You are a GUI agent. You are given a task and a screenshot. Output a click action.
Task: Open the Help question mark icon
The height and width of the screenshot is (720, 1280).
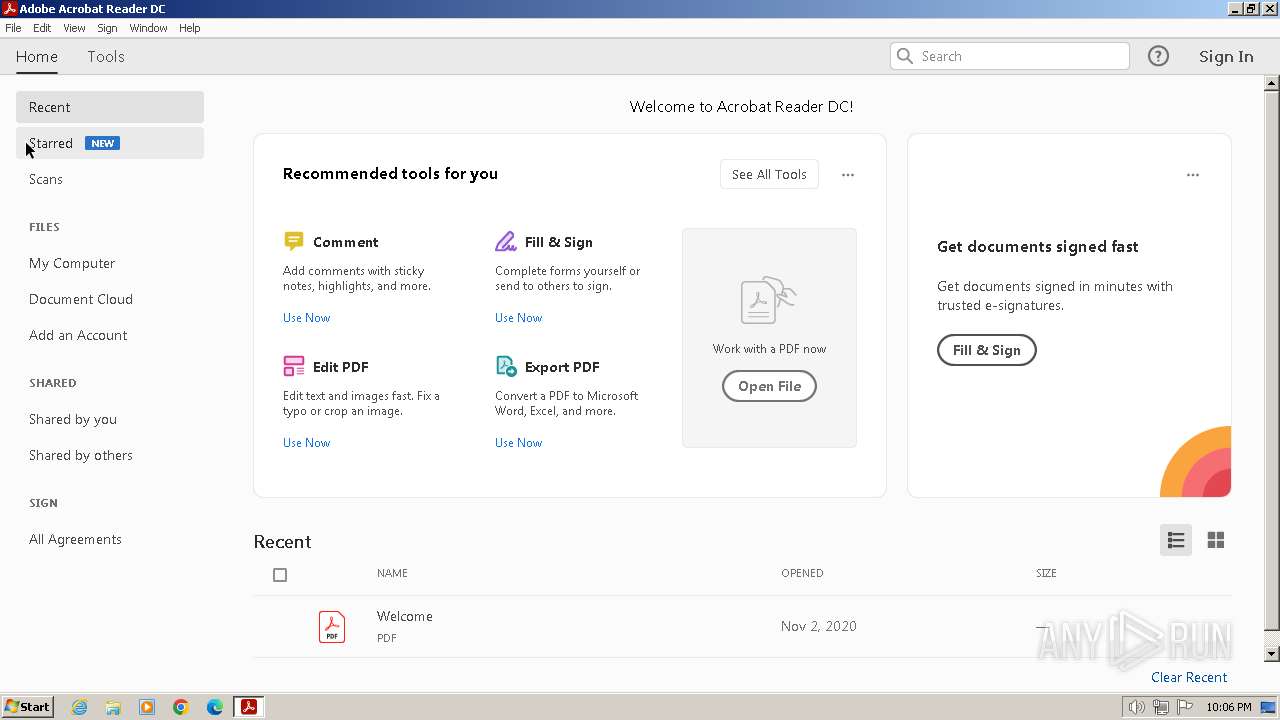coord(1158,56)
